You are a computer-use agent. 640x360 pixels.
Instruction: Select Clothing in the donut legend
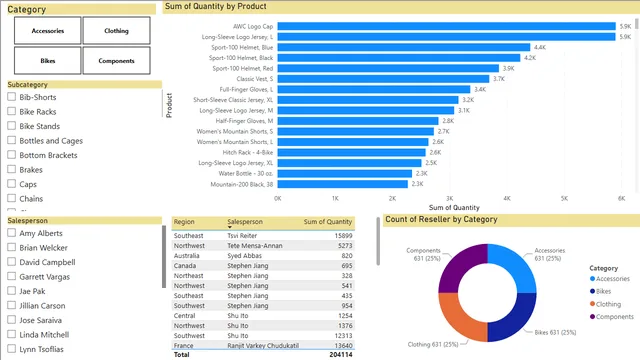click(605, 304)
